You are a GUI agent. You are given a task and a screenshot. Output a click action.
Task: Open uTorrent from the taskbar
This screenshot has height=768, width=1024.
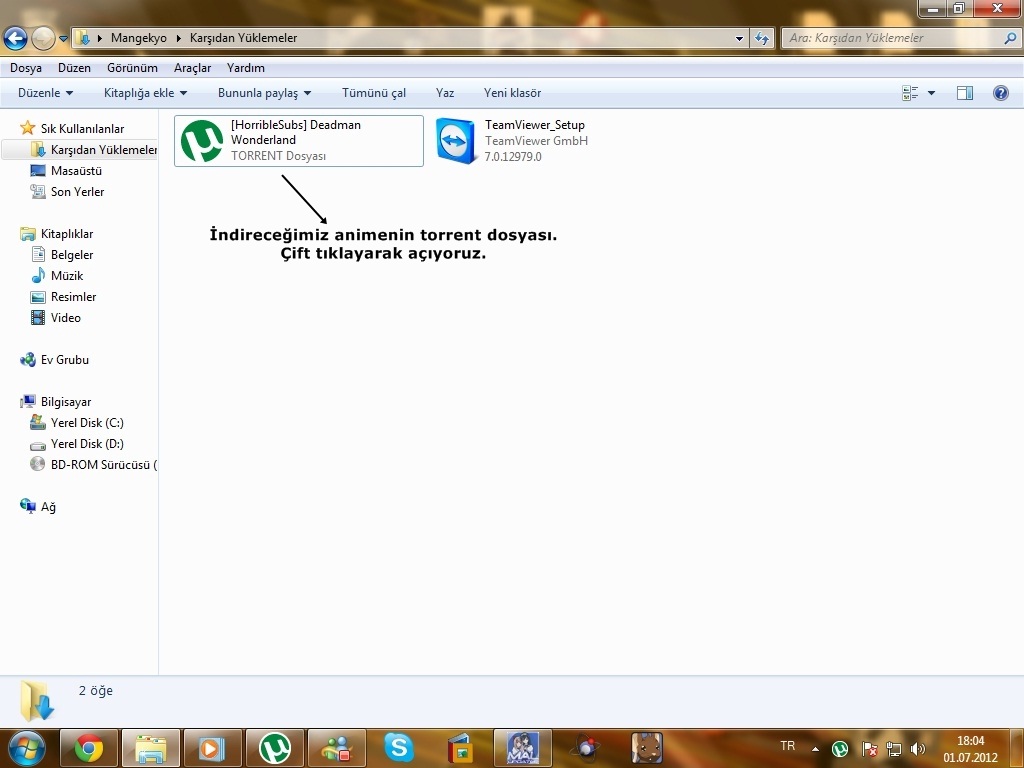coord(274,748)
